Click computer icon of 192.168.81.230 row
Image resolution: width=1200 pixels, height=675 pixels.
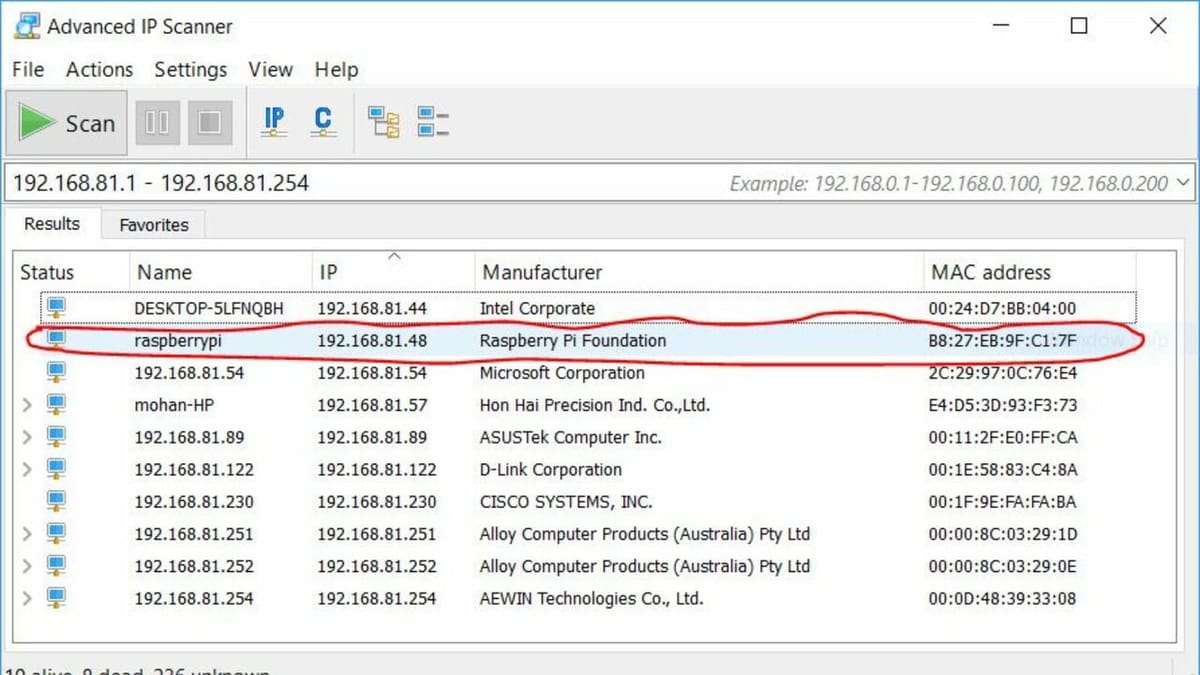tap(56, 501)
